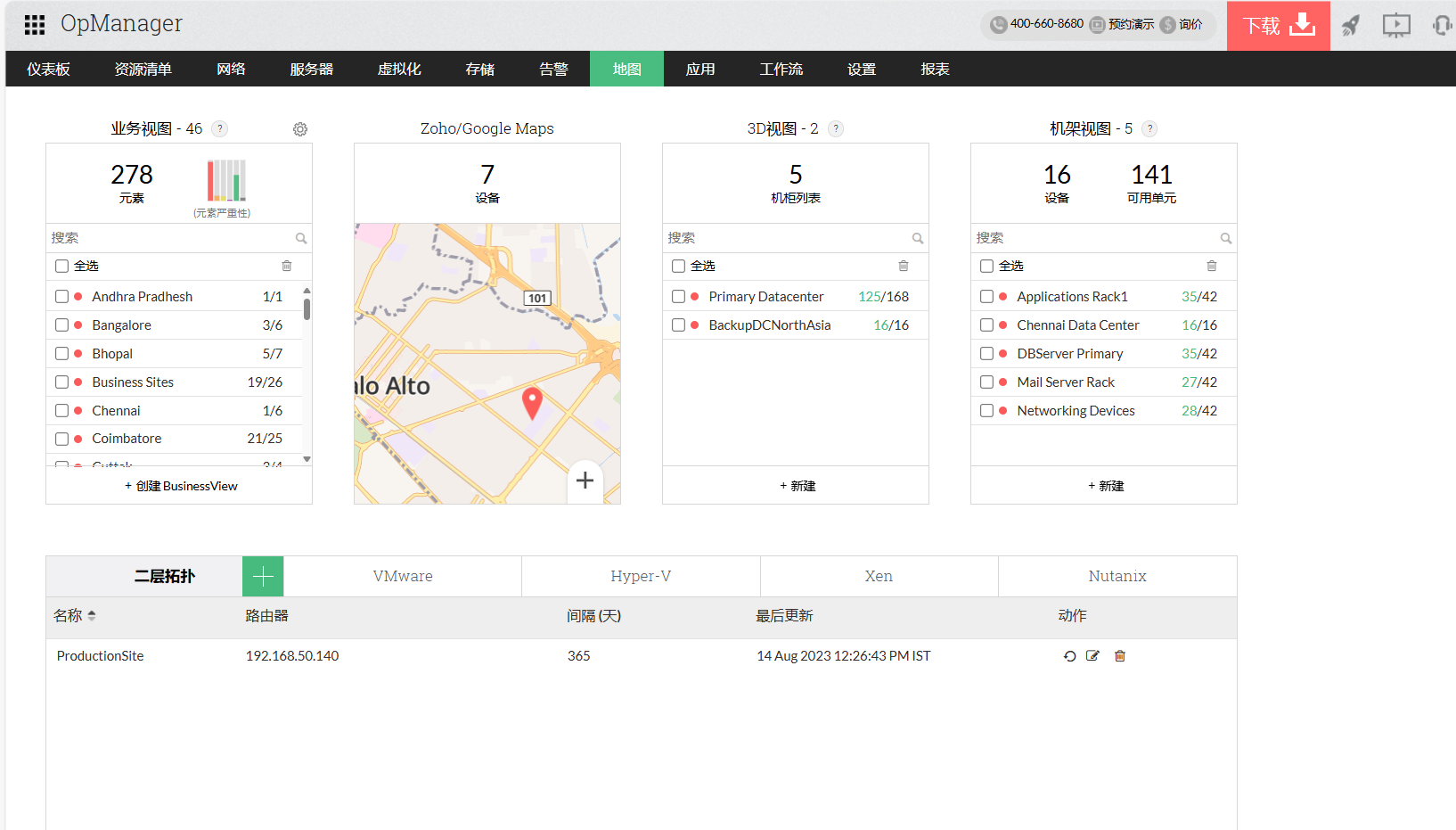The image size is (1456, 830).
Task: Check the Primary Datacenter checkbox
Action: point(678,297)
